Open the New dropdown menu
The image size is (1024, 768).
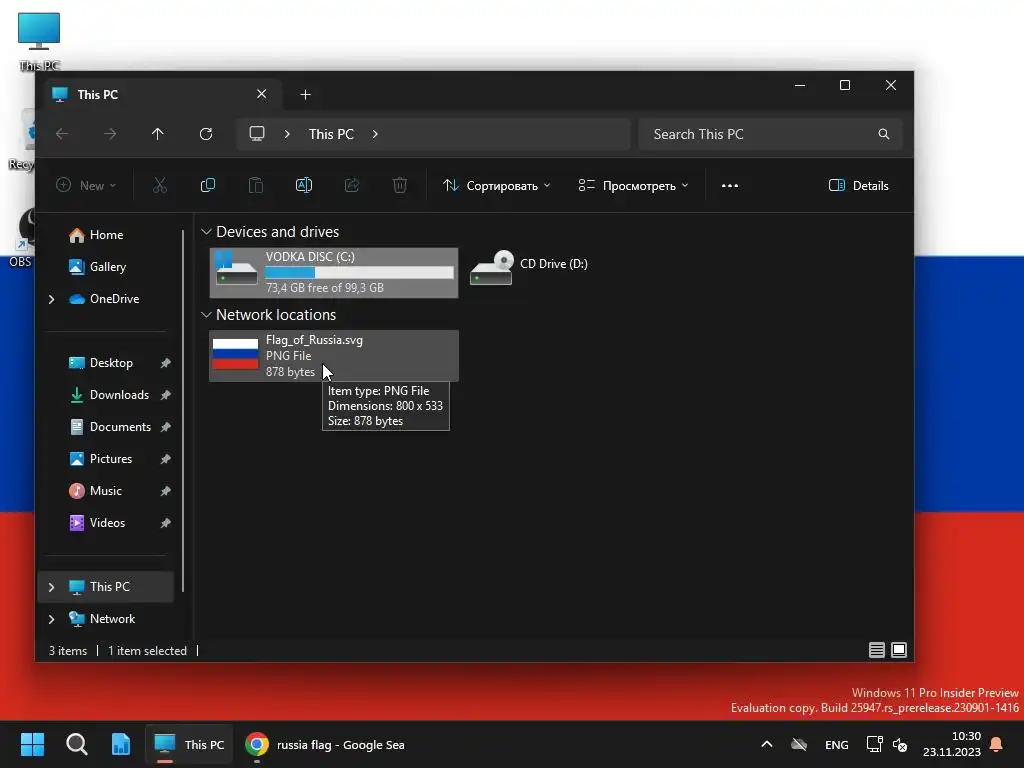[86, 185]
